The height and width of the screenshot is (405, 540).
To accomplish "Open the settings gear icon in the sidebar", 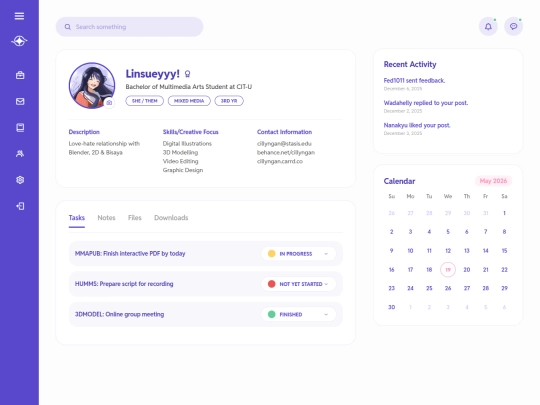I will click(x=20, y=180).
